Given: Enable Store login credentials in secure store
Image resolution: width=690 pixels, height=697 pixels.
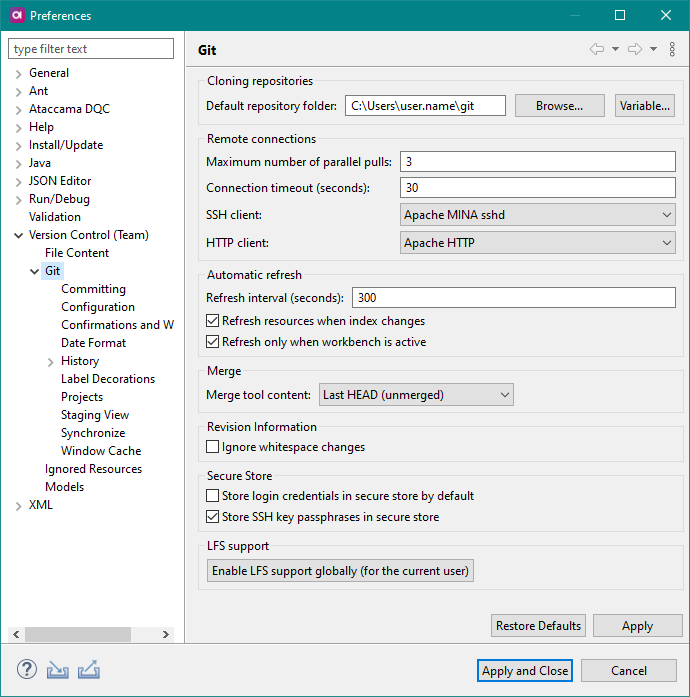Looking at the screenshot, I should 213,496.
